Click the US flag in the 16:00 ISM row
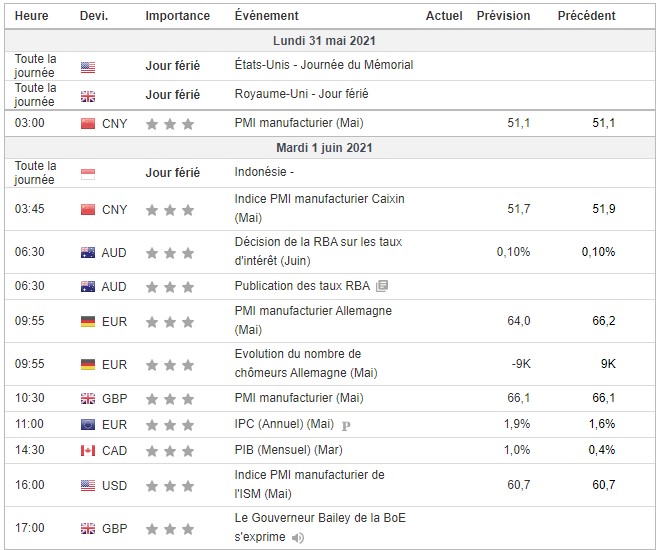This screenshot has height=550, width=658. [88, 485]
